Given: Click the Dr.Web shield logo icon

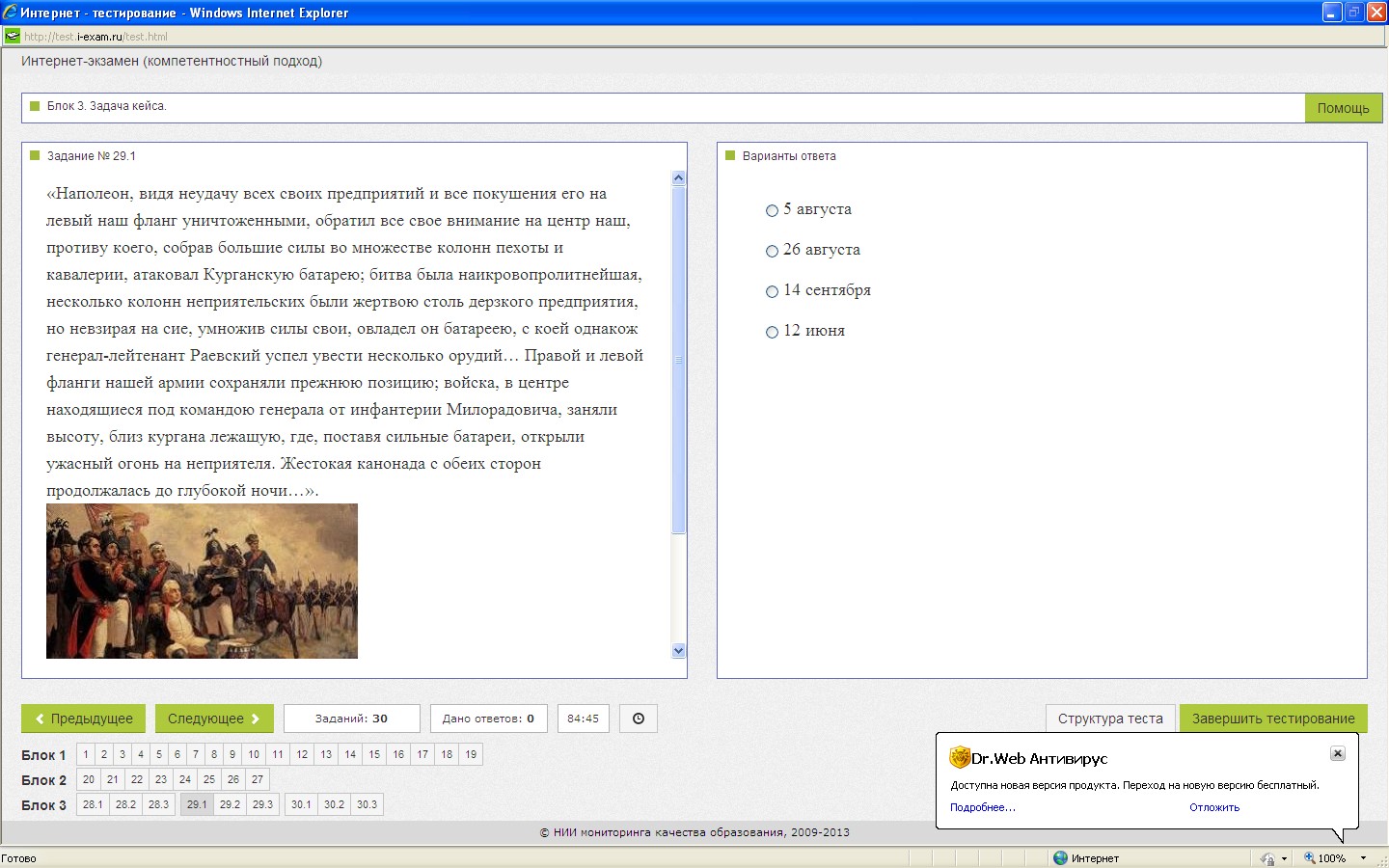Looking at the screenshot, I should 959,758.
